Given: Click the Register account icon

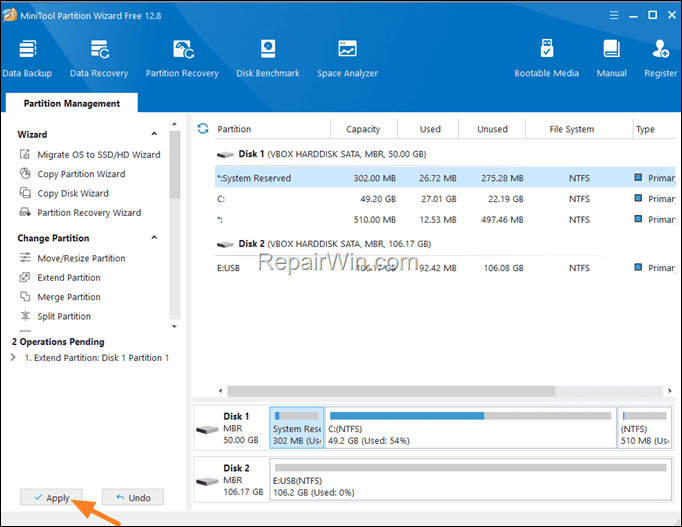Looking at the screenshot, I should [660, 49].
